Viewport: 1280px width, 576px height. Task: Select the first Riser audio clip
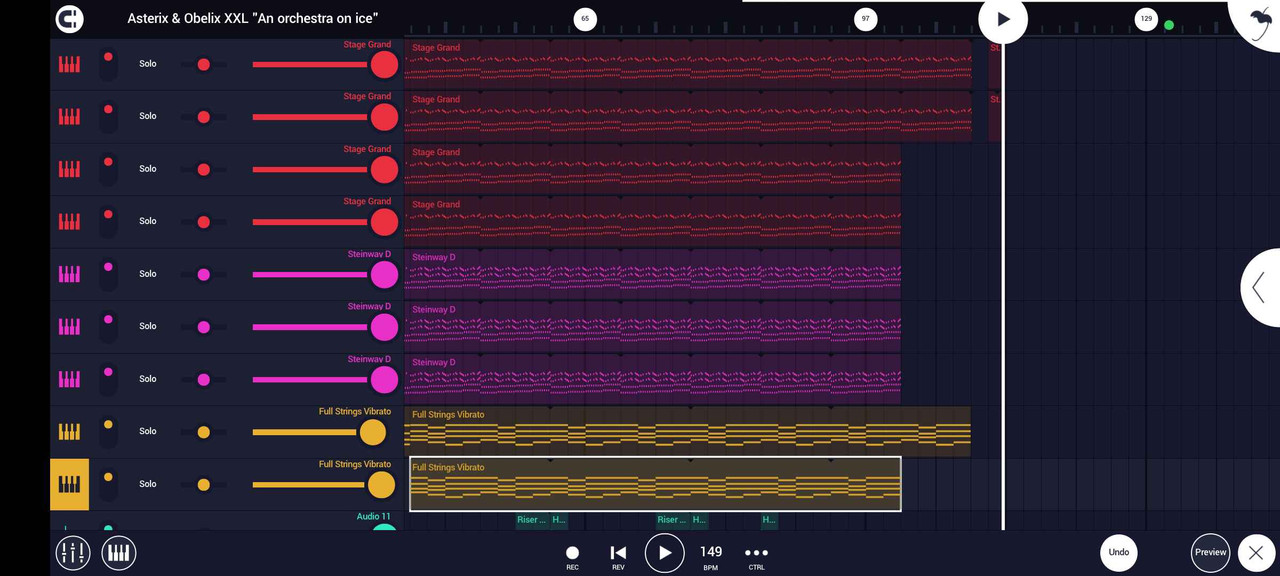(x=531, y=520)
